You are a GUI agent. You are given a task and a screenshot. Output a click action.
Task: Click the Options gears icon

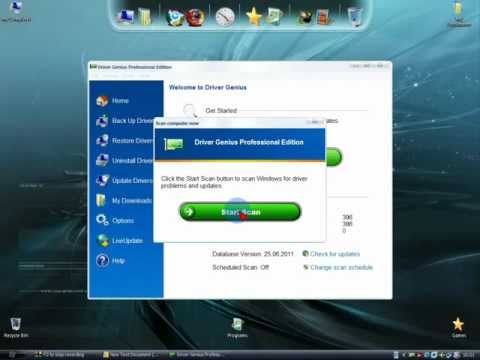(x=102, y=220)
